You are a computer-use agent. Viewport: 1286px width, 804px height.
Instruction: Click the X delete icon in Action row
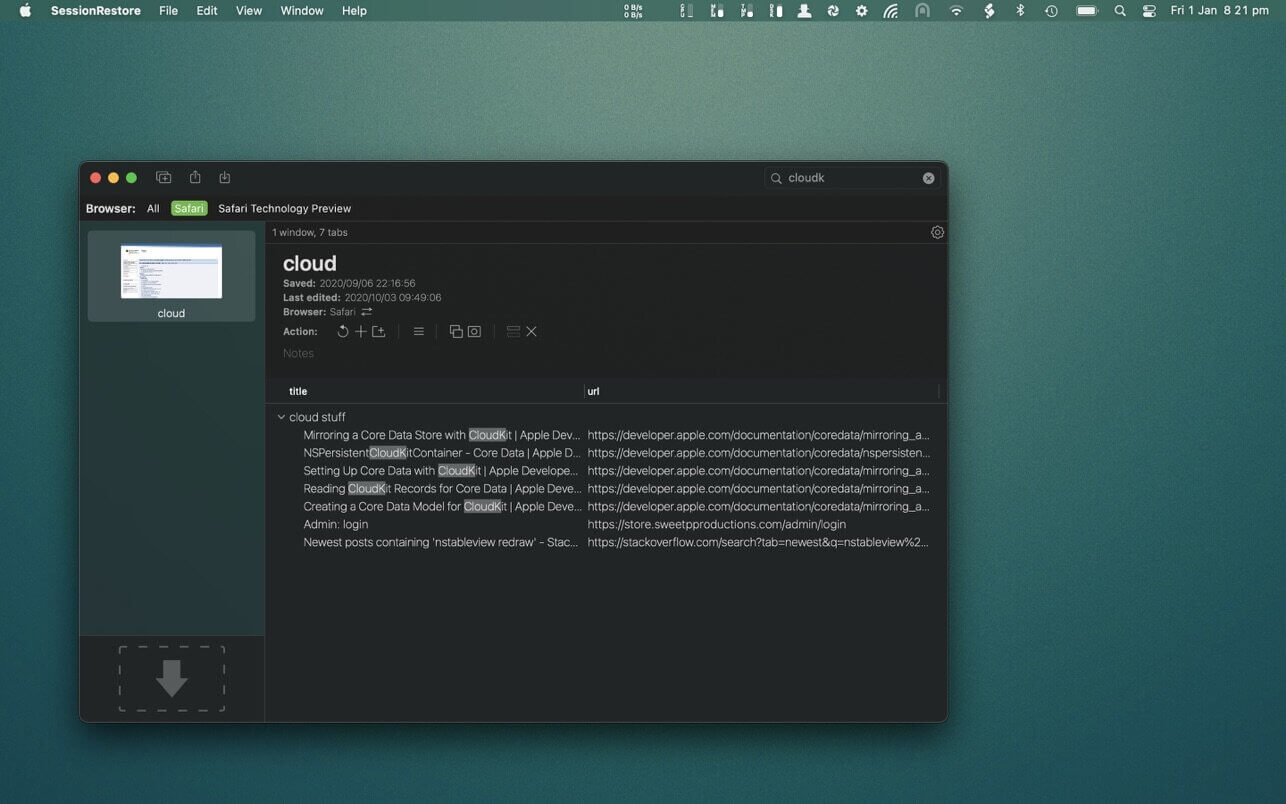(x=532, y=332)
